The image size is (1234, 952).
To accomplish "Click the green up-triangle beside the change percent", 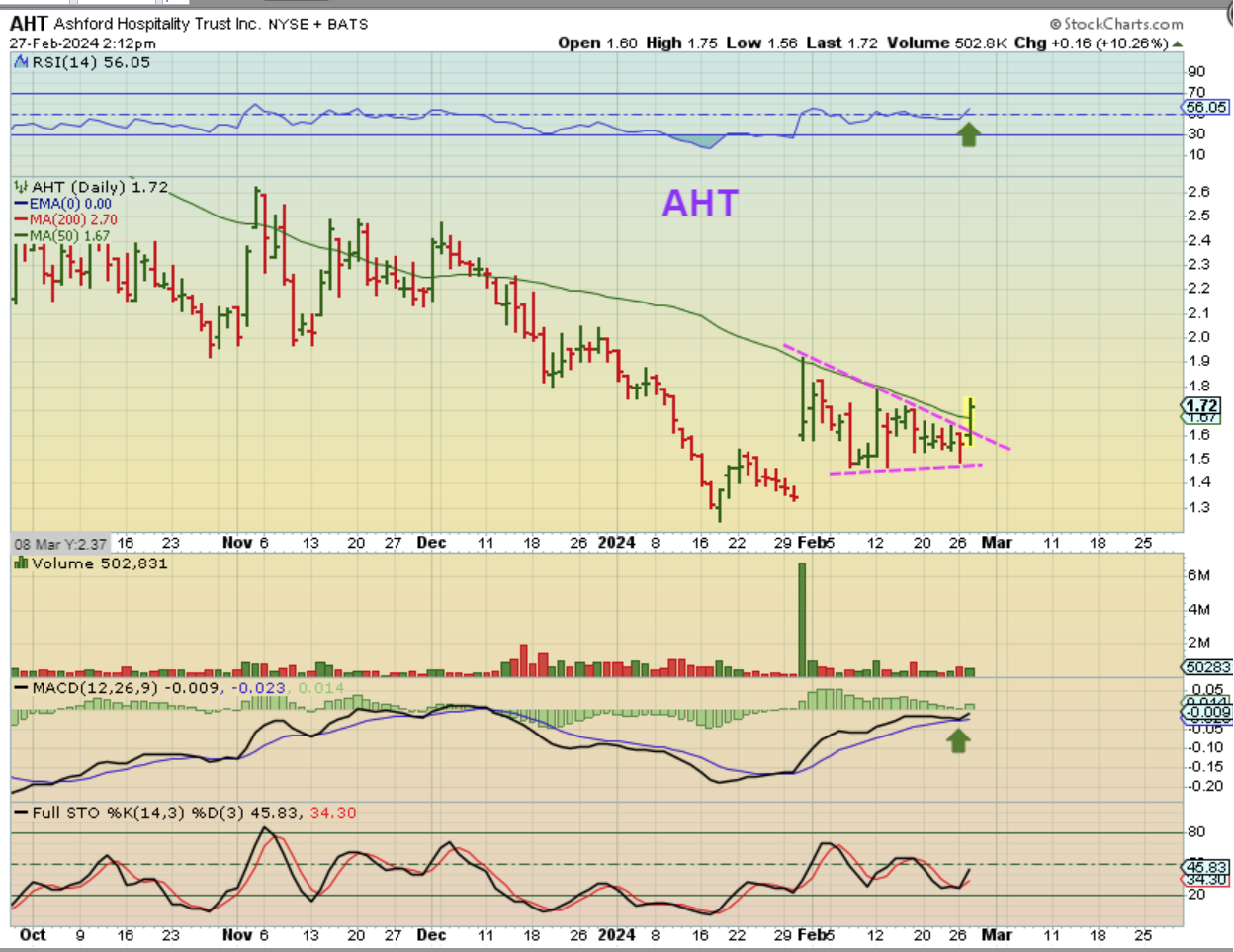I will (x=1177, y=43).
